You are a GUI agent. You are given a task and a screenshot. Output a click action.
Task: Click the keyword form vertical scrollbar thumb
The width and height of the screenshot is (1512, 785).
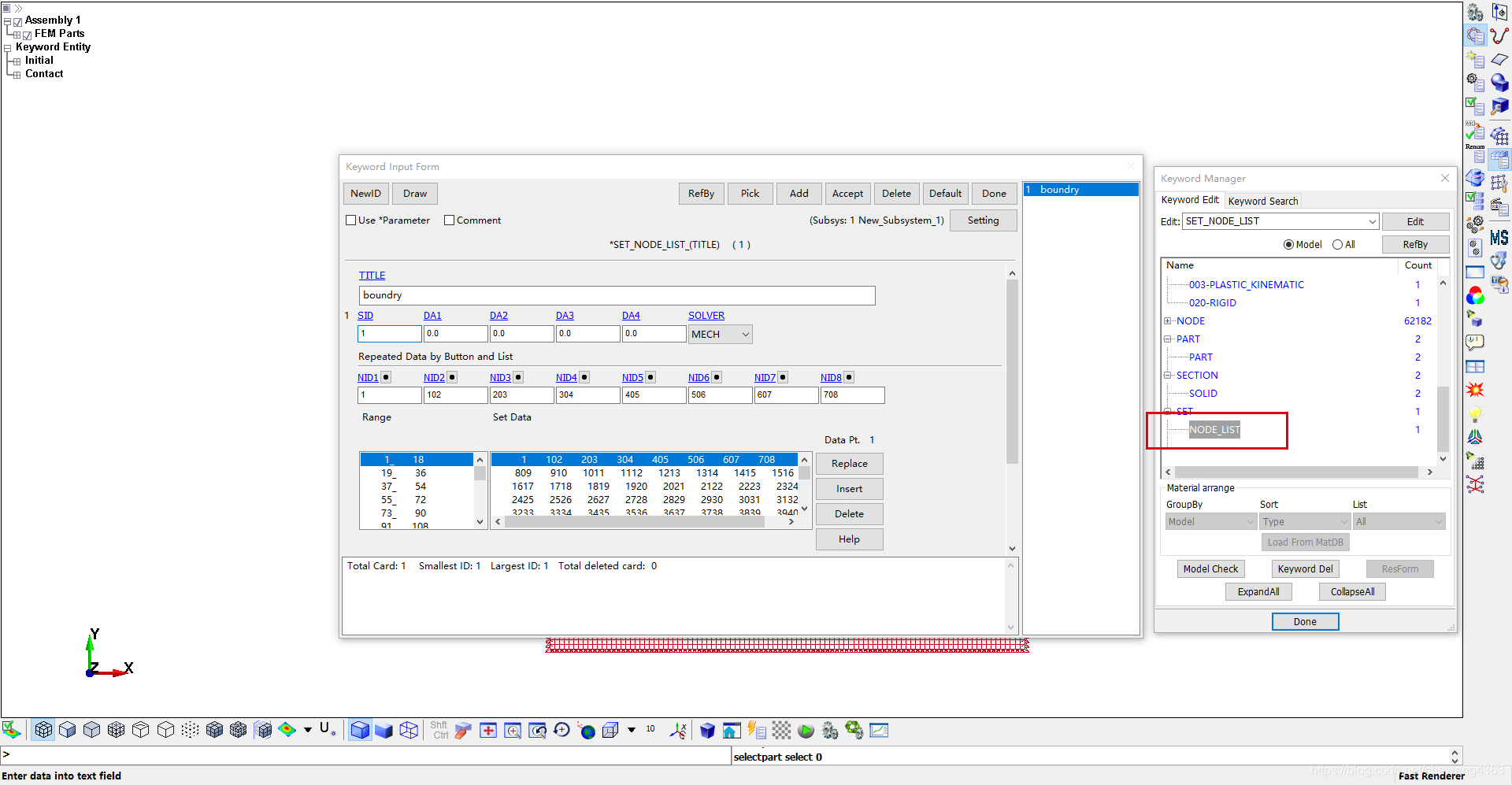pyautogui.click(x=1012, y=372)
